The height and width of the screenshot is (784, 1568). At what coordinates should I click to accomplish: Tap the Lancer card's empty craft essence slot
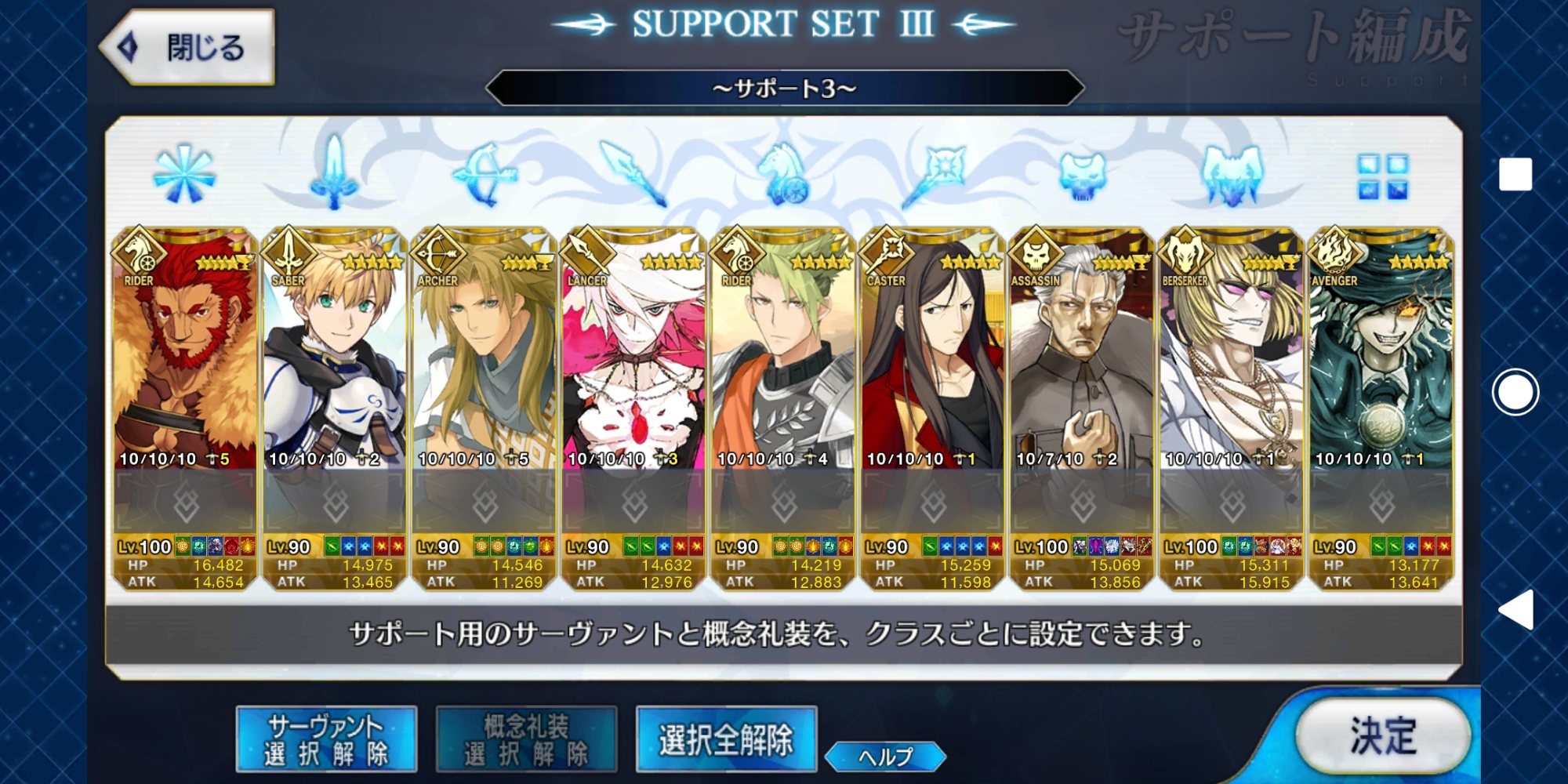pos(633,500)
